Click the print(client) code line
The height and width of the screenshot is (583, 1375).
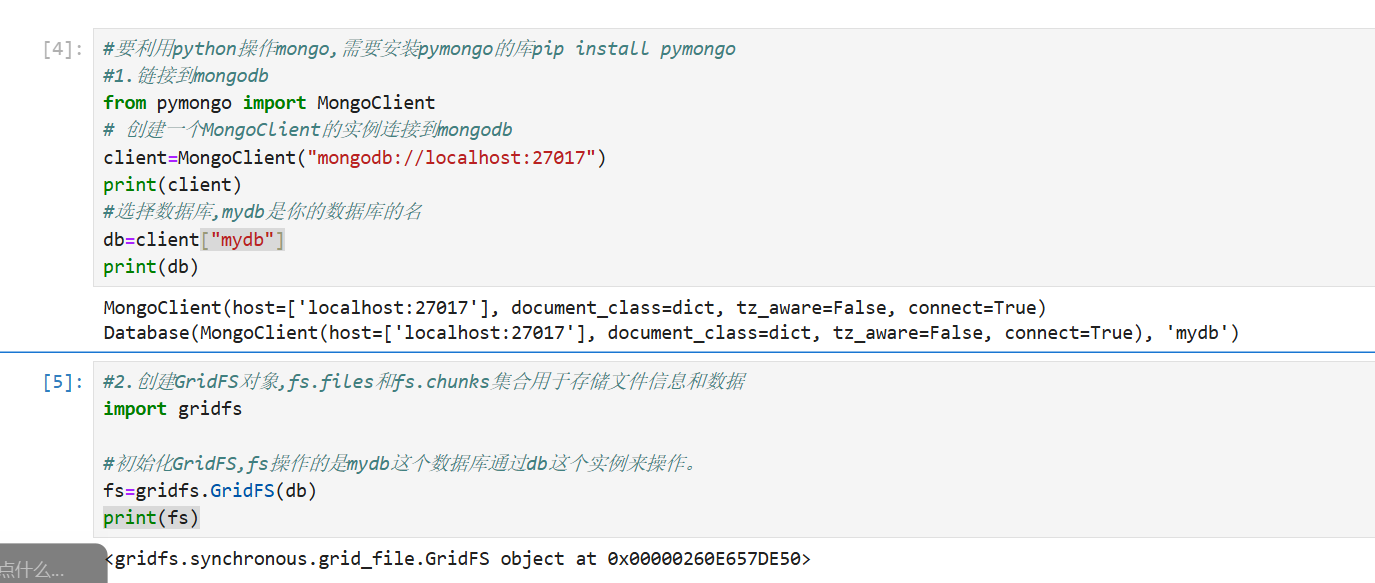[172, 185]
